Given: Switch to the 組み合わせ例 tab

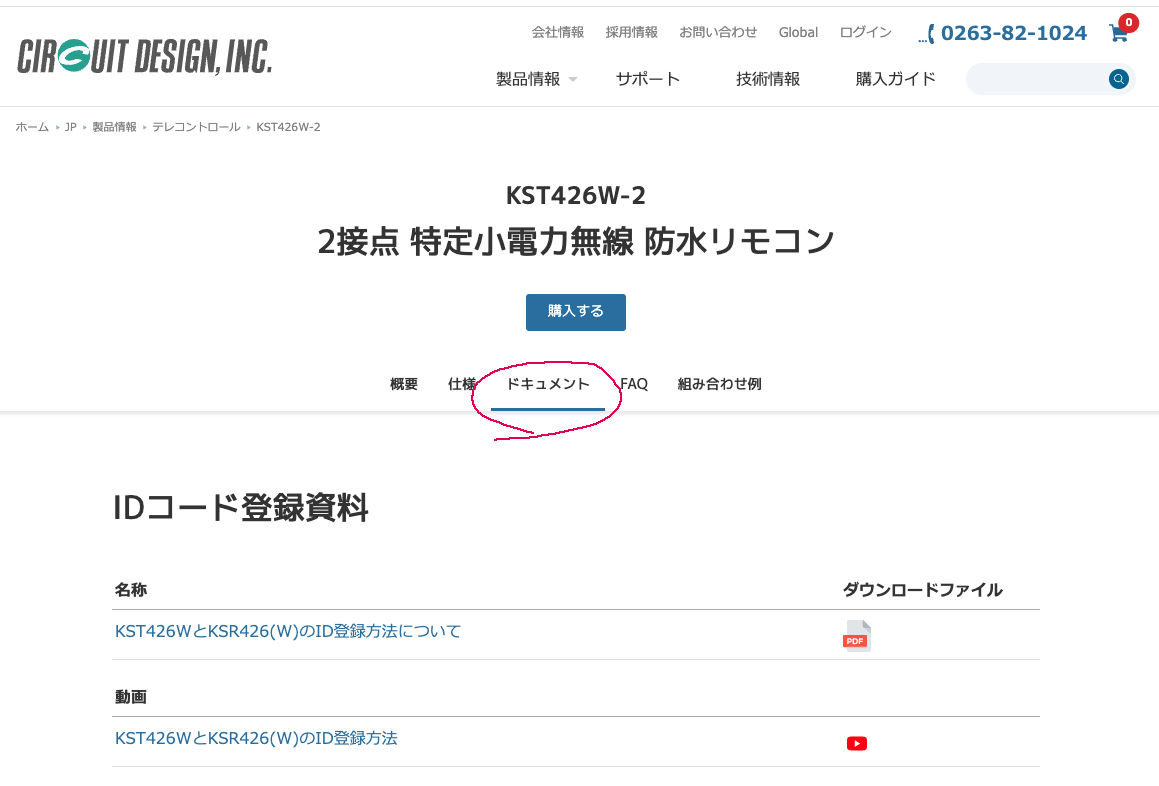Looking at the screenshot, I should 719,384.
